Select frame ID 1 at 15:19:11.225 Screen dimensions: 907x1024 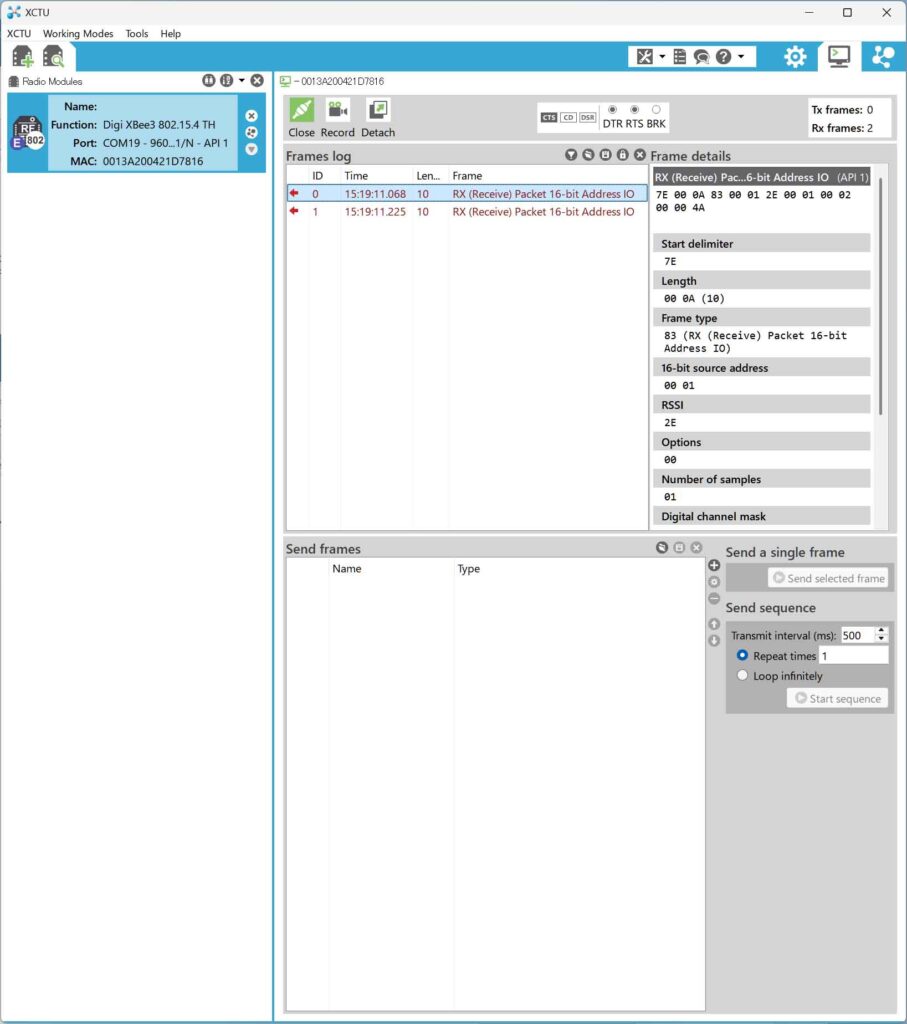pos(467,212)
